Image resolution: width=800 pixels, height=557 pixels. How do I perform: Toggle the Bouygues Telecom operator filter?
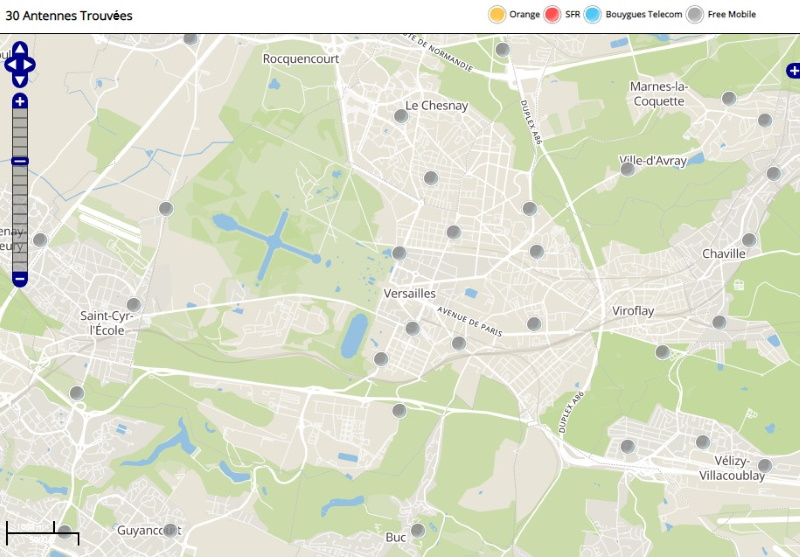pyautogui.click(x=593, y=14)
